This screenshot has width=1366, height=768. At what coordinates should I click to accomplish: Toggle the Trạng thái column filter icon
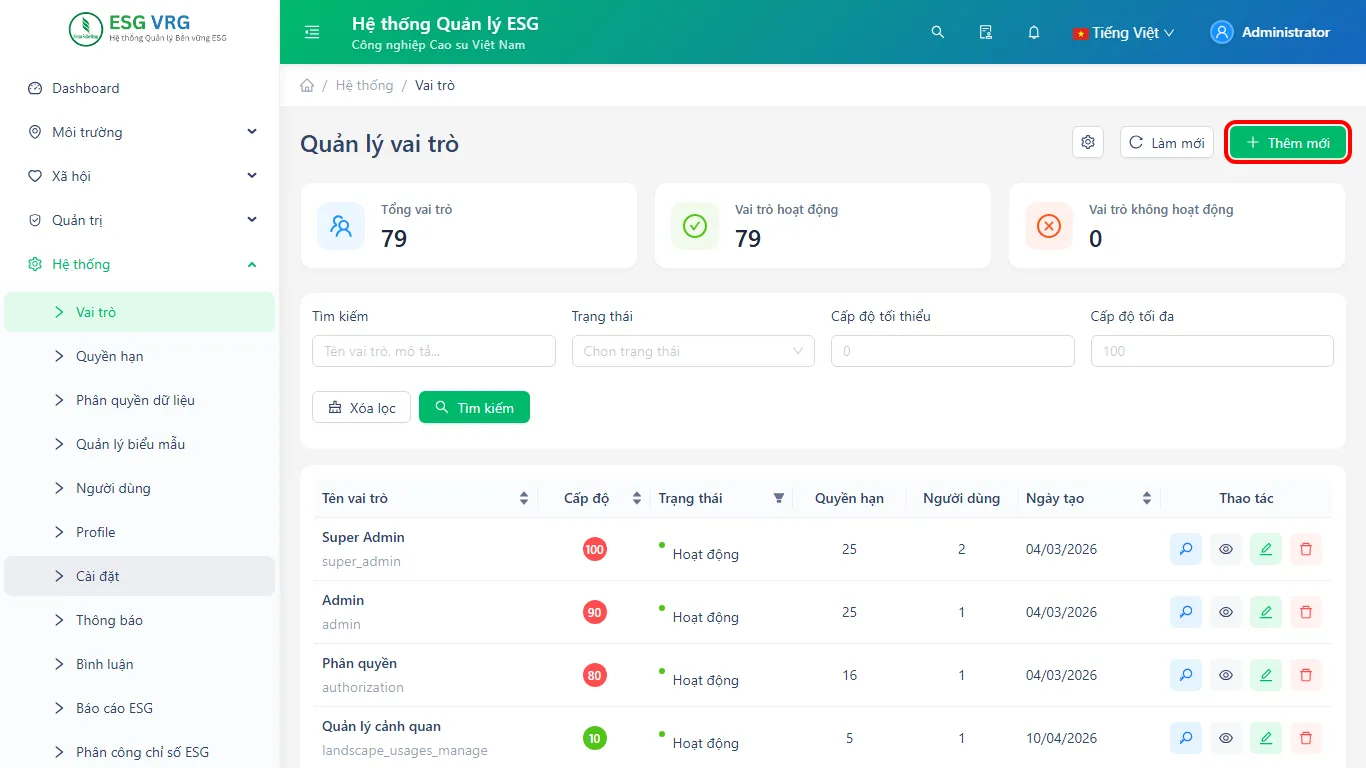click(x=779, y=498)
